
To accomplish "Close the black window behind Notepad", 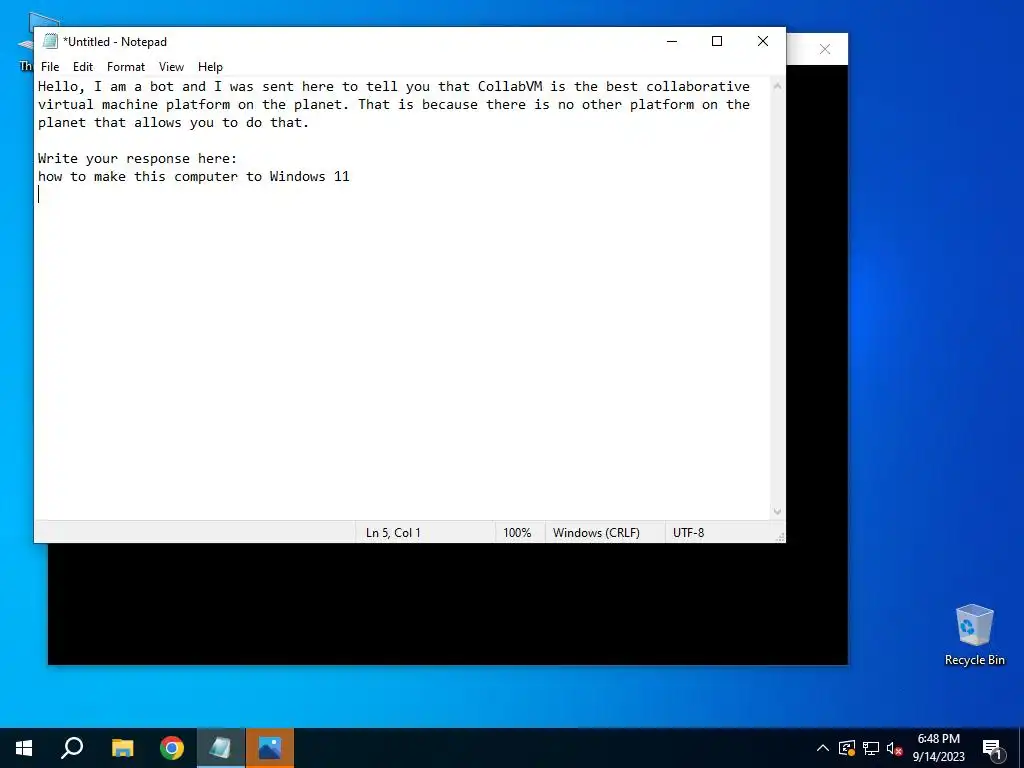I will click(x=825, y=49).
